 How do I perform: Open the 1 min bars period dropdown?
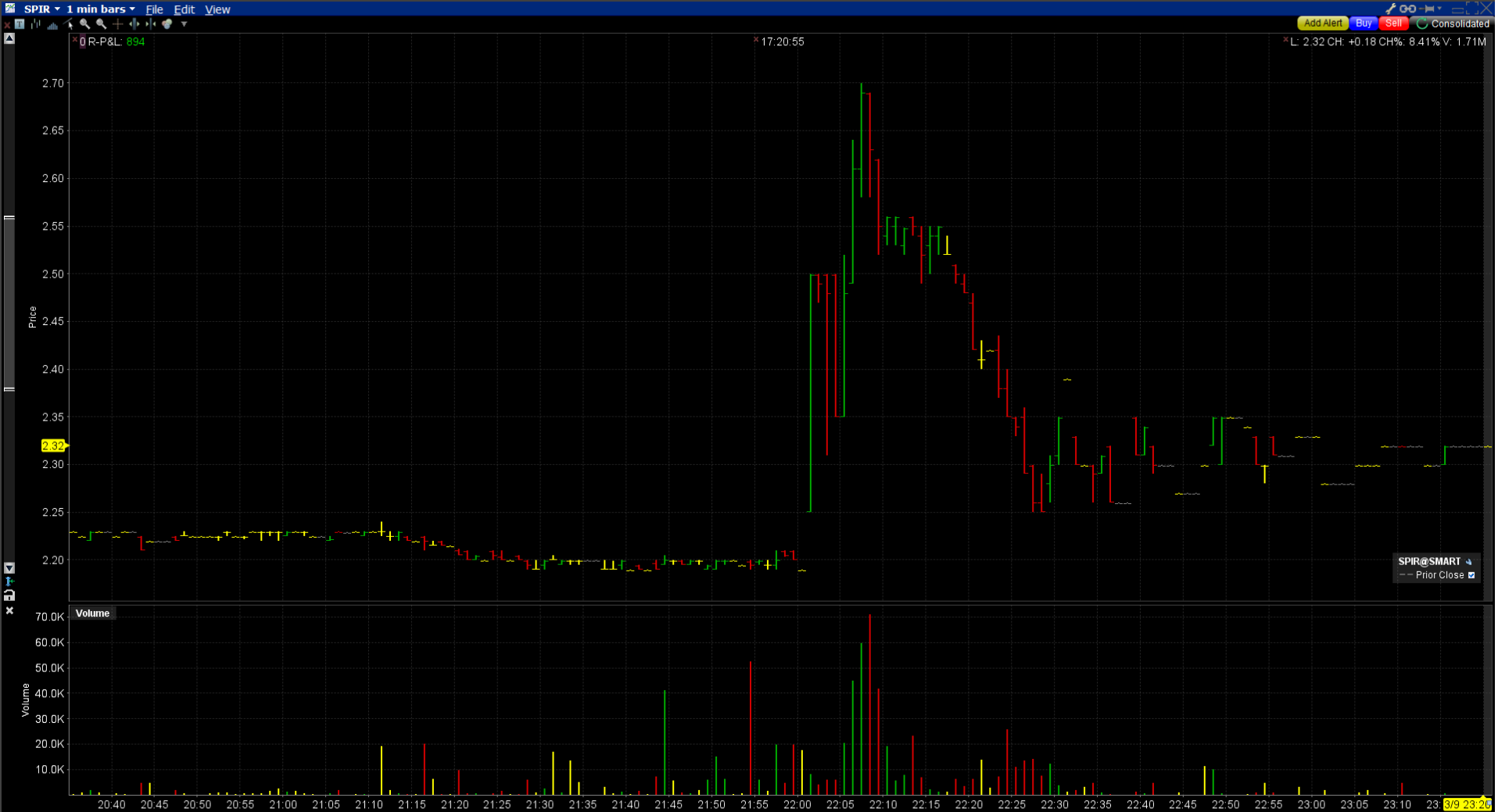[x=101, y=9]
